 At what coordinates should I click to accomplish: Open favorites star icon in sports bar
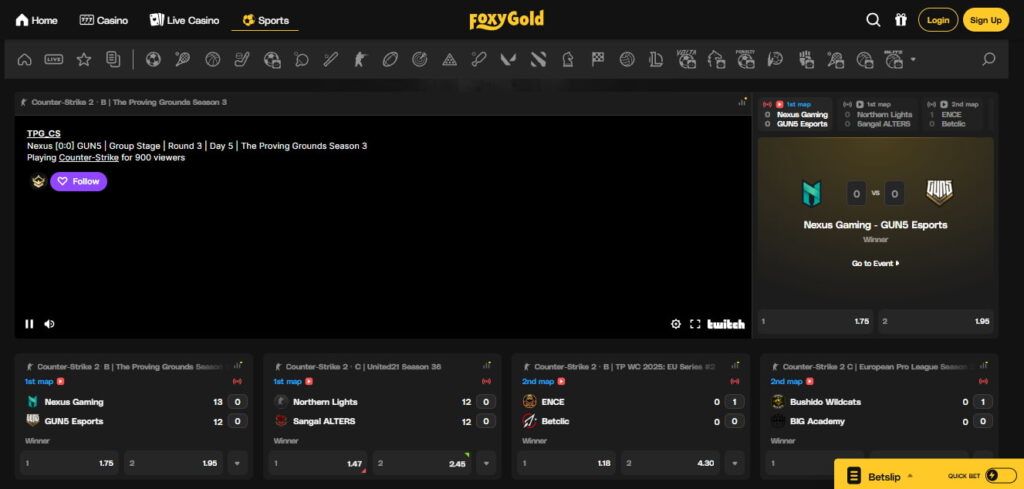[84, 59]
